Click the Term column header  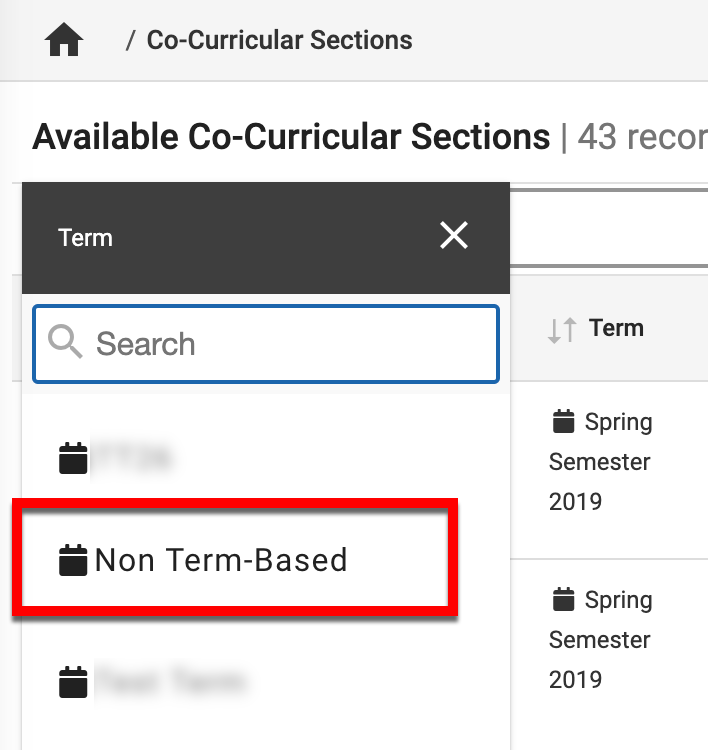[616, 328]
